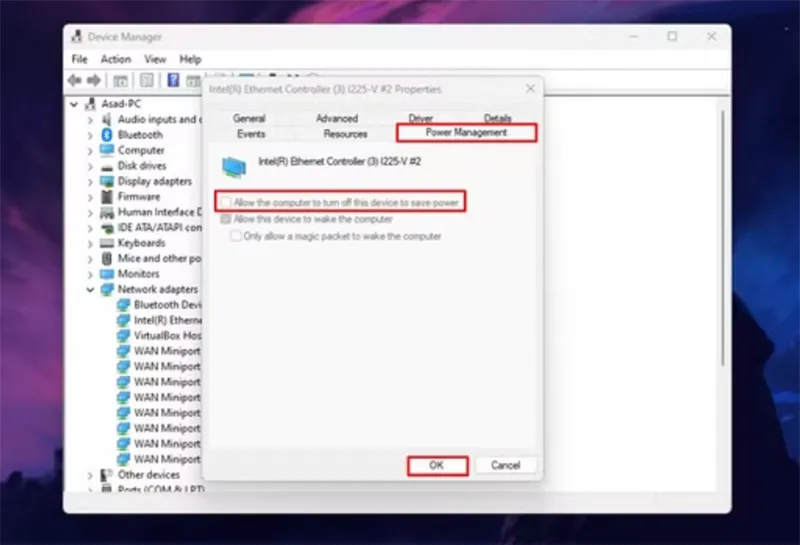Select the Bluetooth category icon
The height and width of the screenshot is (545, 800).
(x=107, y=135)
